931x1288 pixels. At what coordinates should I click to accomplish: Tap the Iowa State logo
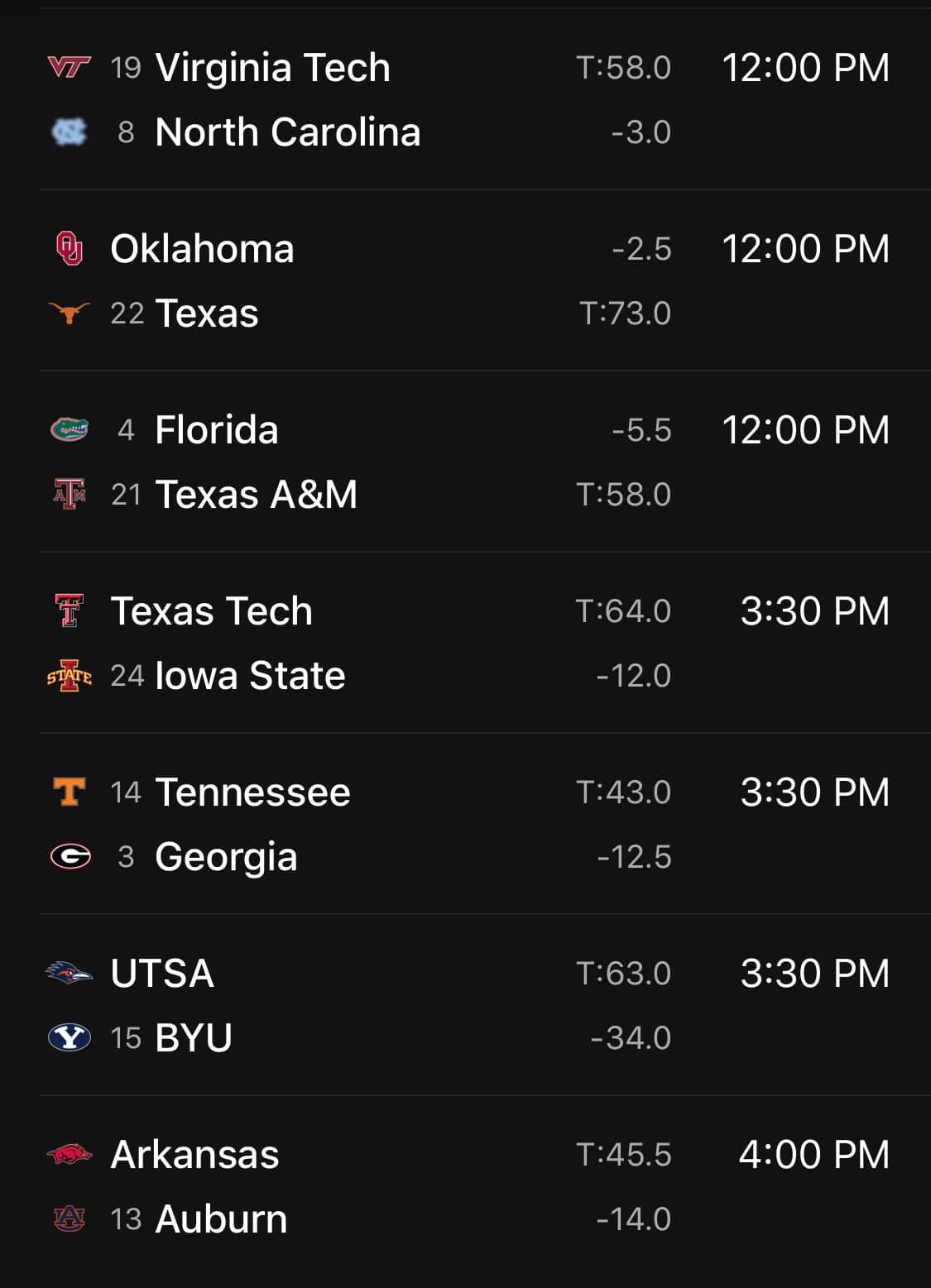tap(70, 675)
